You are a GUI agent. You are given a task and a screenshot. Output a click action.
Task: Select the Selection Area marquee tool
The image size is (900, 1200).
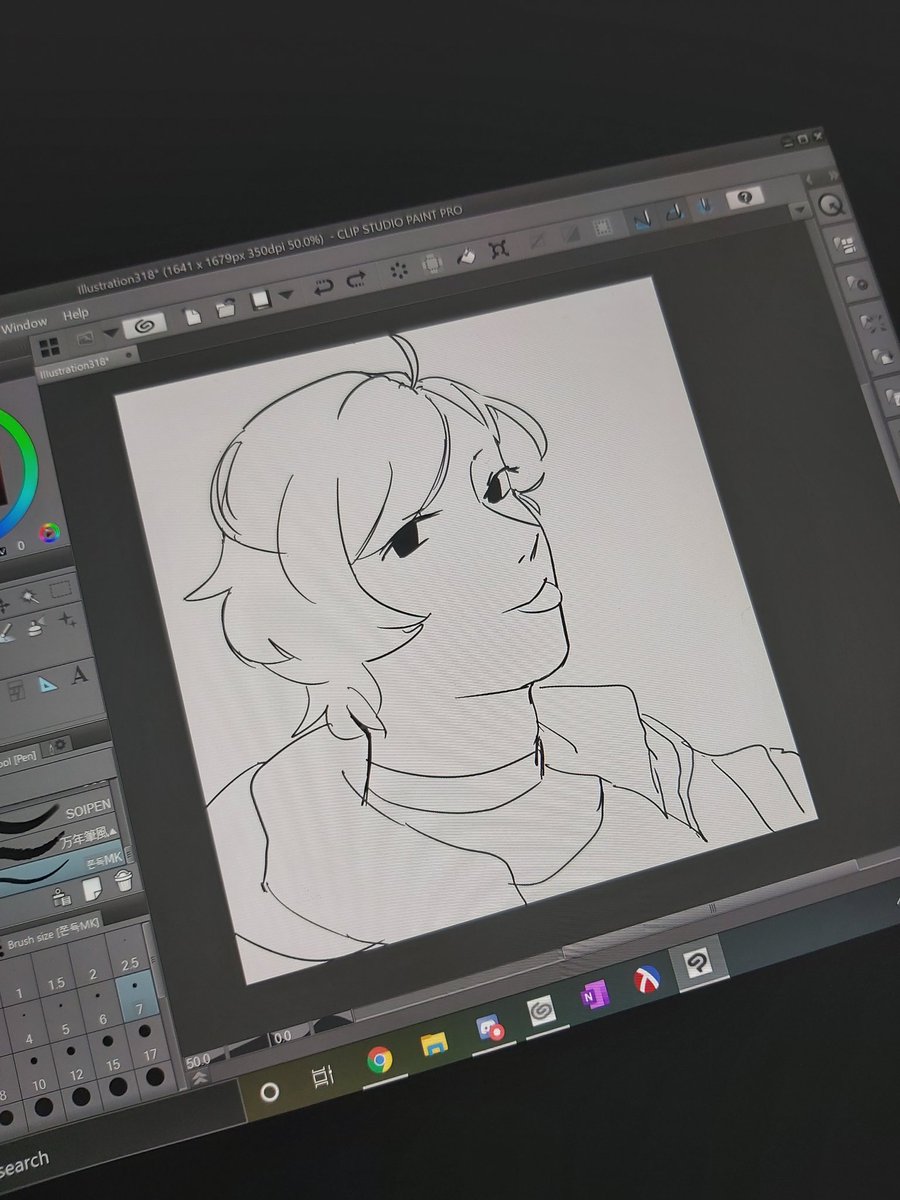click(61, 591)
